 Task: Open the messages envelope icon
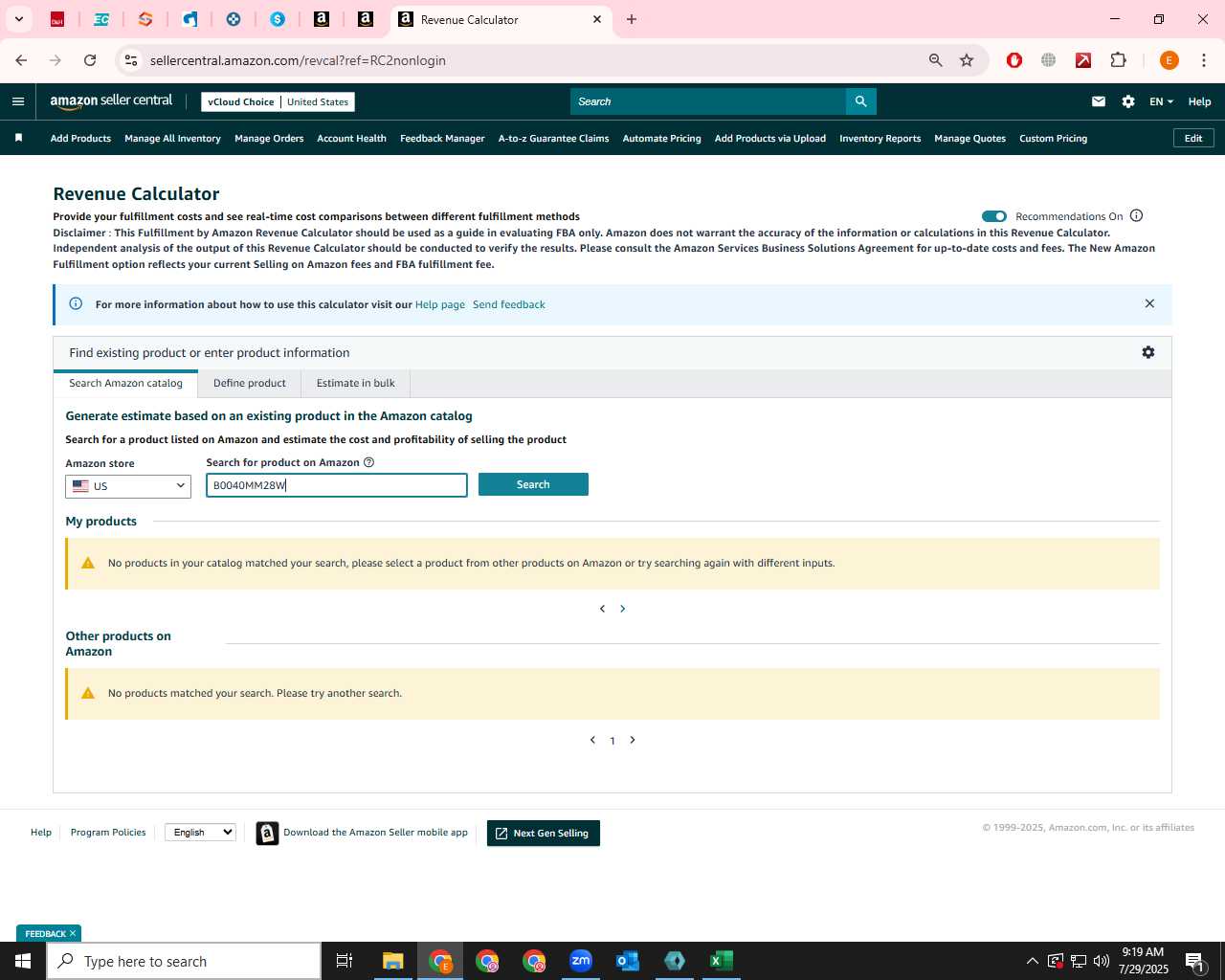[x=1099, y=101]
